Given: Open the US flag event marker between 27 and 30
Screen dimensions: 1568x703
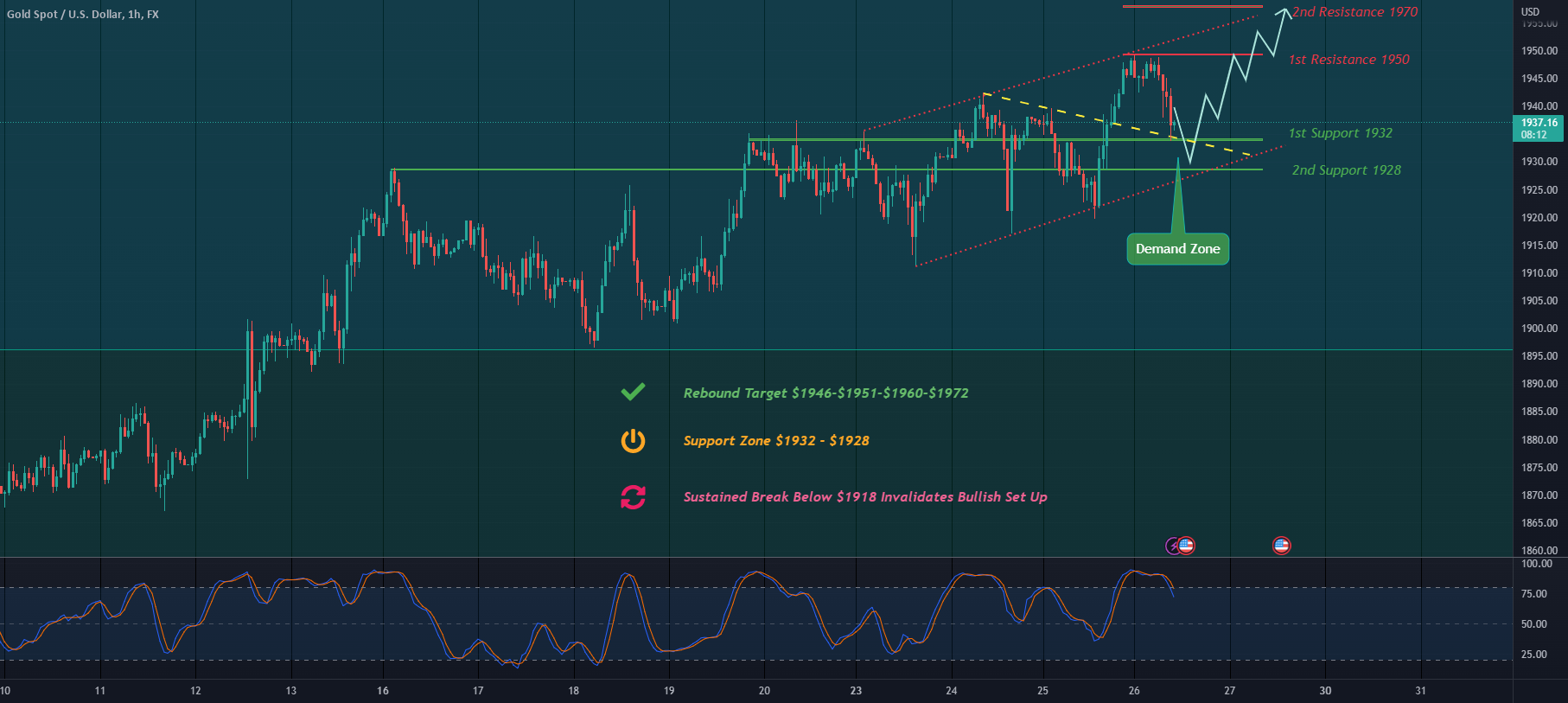Looking at the screenshot, I should click(x=1281, y=546).
